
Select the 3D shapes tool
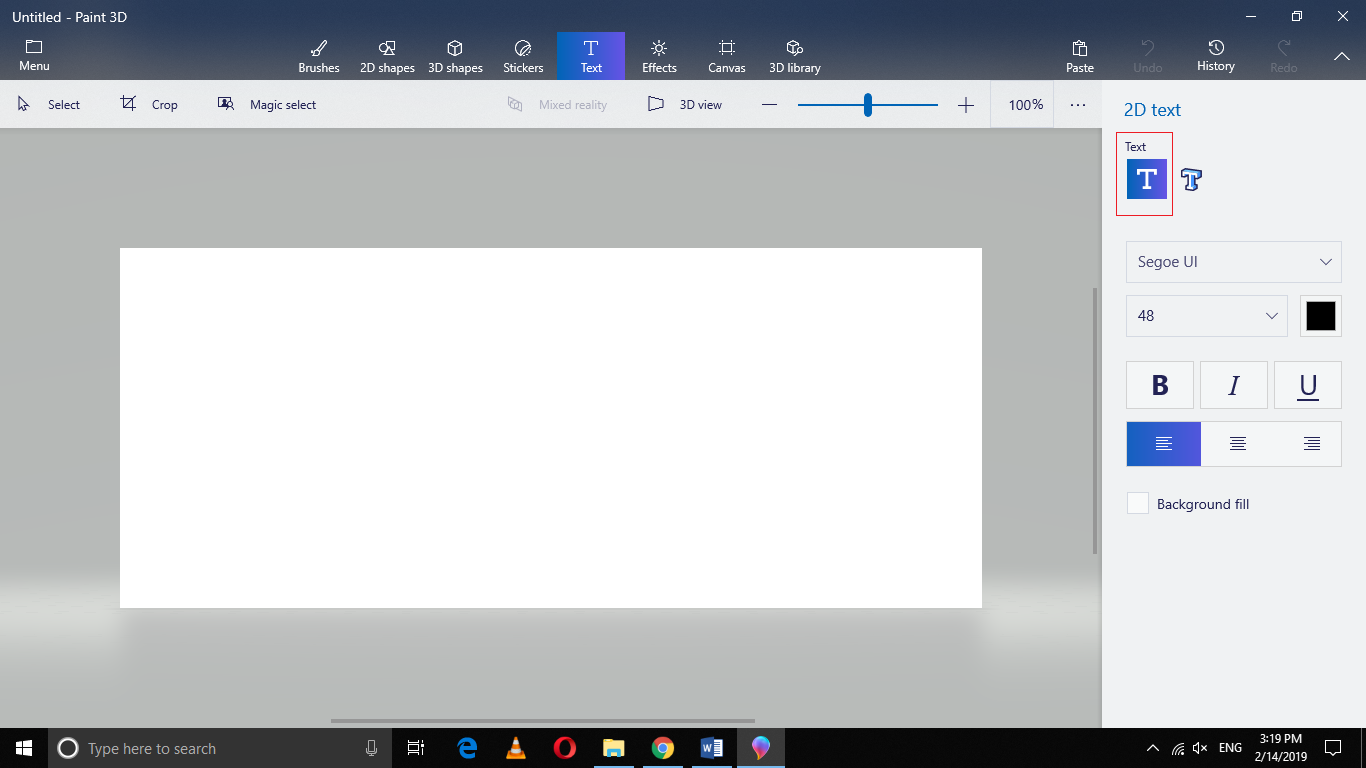(x=455, y=55)
